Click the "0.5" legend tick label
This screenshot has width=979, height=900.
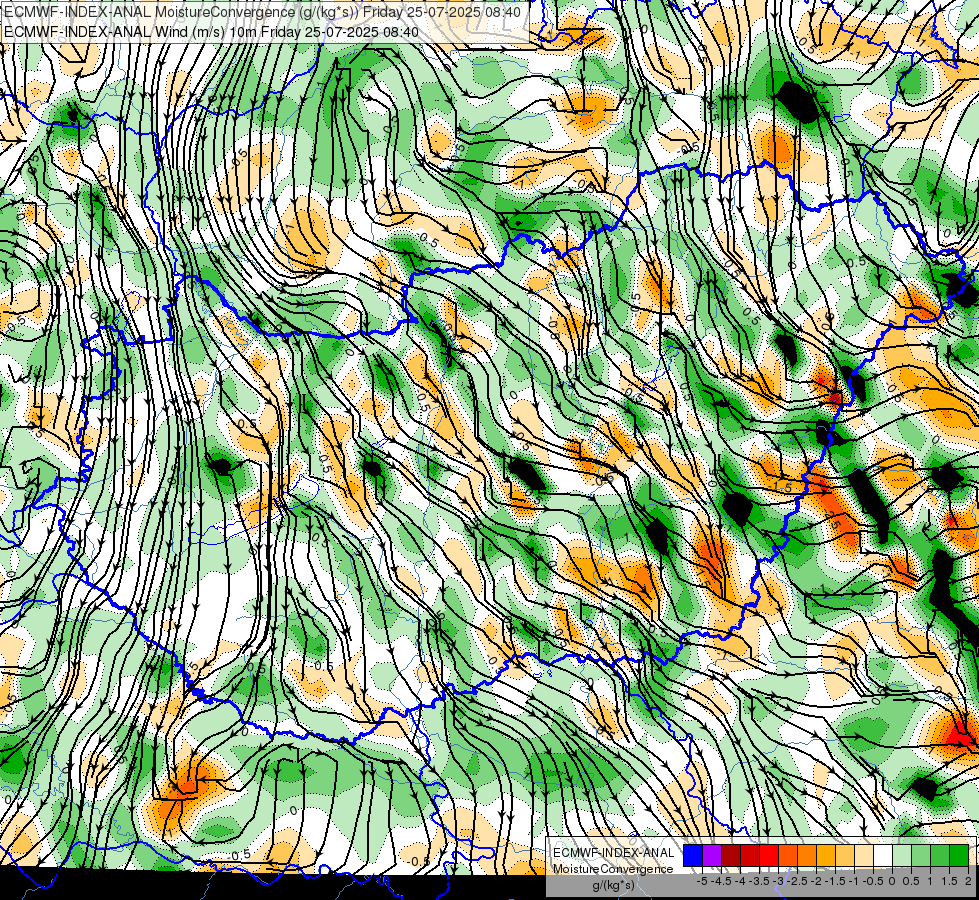pos(911,881)
